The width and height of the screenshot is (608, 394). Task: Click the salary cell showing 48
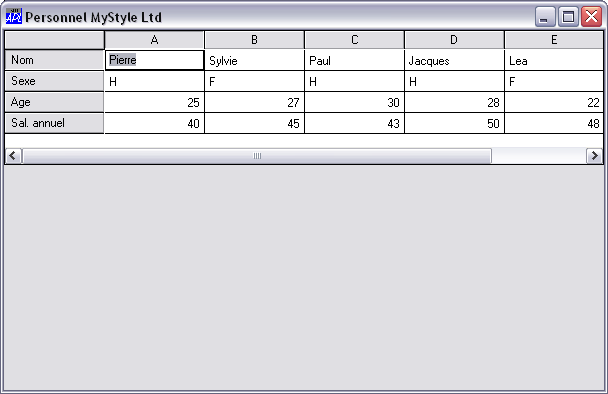[554, 123]
